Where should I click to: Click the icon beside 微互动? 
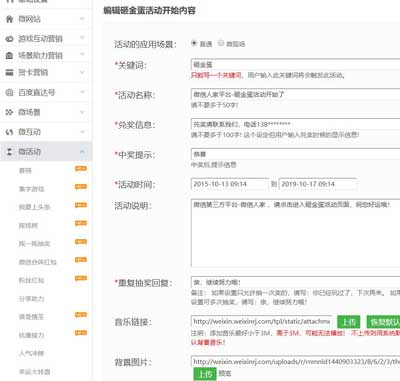tap(9, 132)
